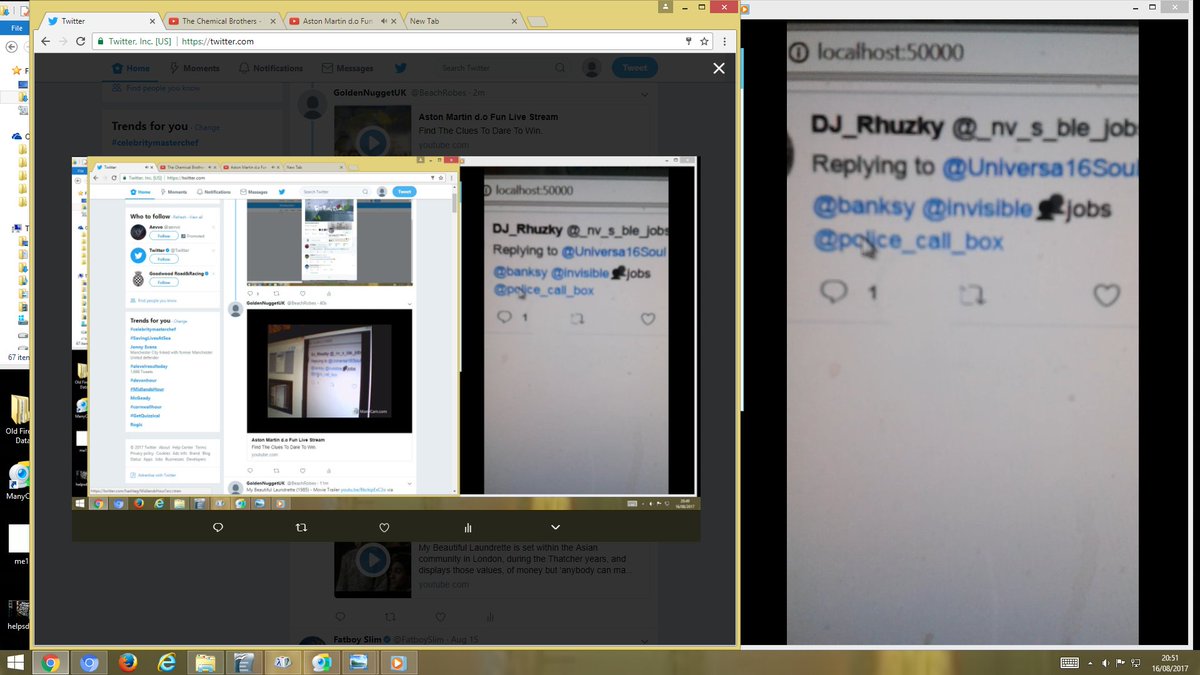
Task: Show hidden system tray icons
Action: pyautogui.click(x=1090, y=662)
